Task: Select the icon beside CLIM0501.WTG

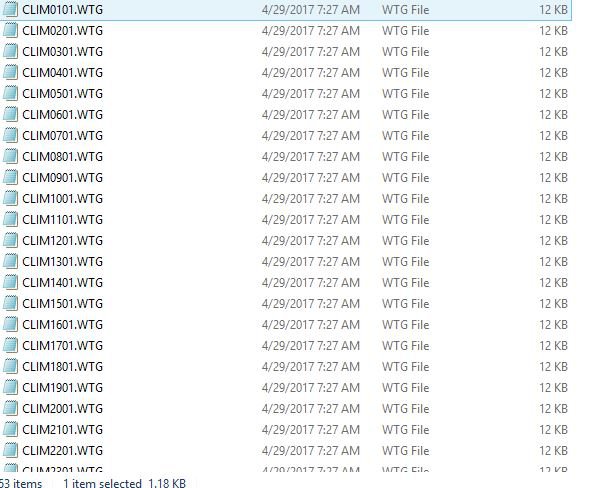Action: coord(10,93)
